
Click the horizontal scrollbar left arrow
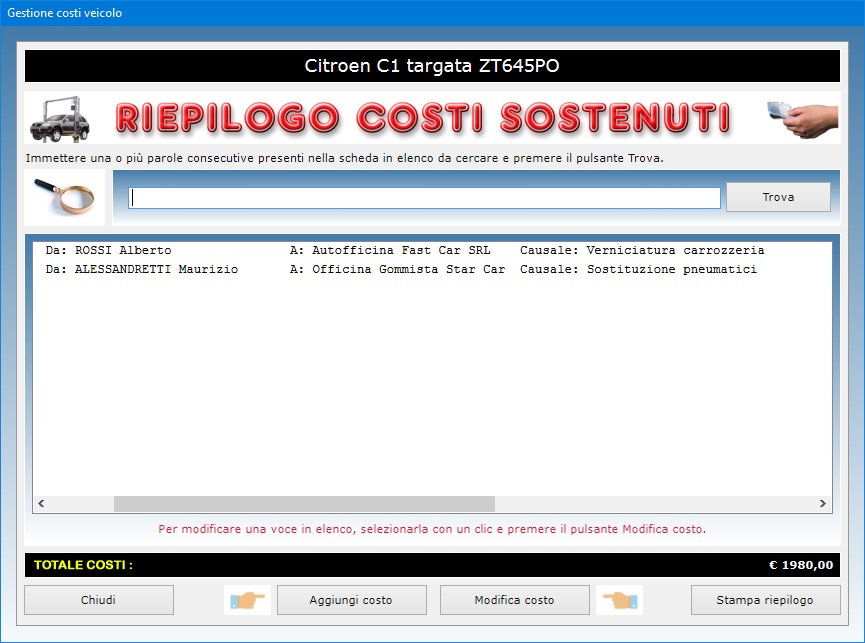[41, 503]
